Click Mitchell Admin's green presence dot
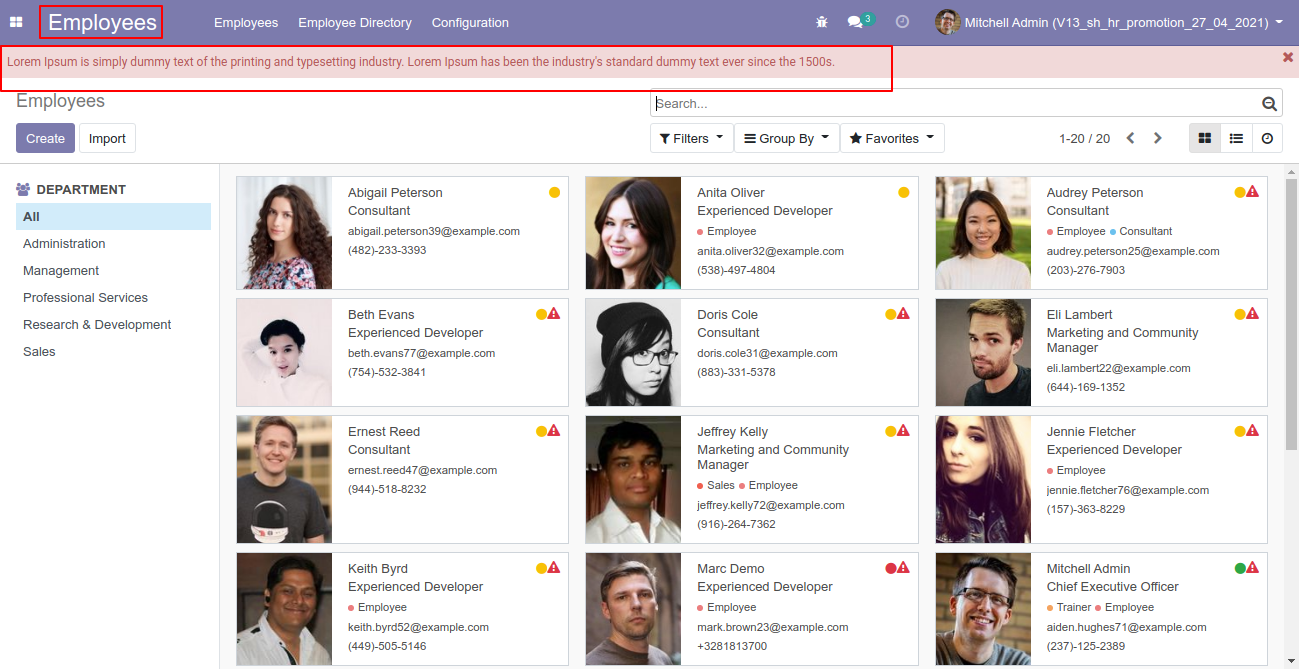Image resolution: width=1299 pixels, height=669 pixels. click(x=1240, y=568)
